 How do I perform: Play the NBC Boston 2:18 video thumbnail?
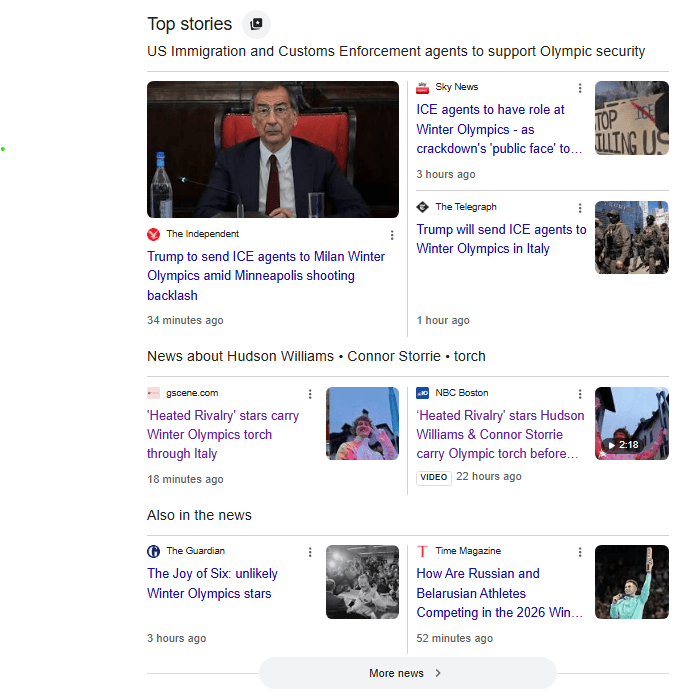point(631,423)
